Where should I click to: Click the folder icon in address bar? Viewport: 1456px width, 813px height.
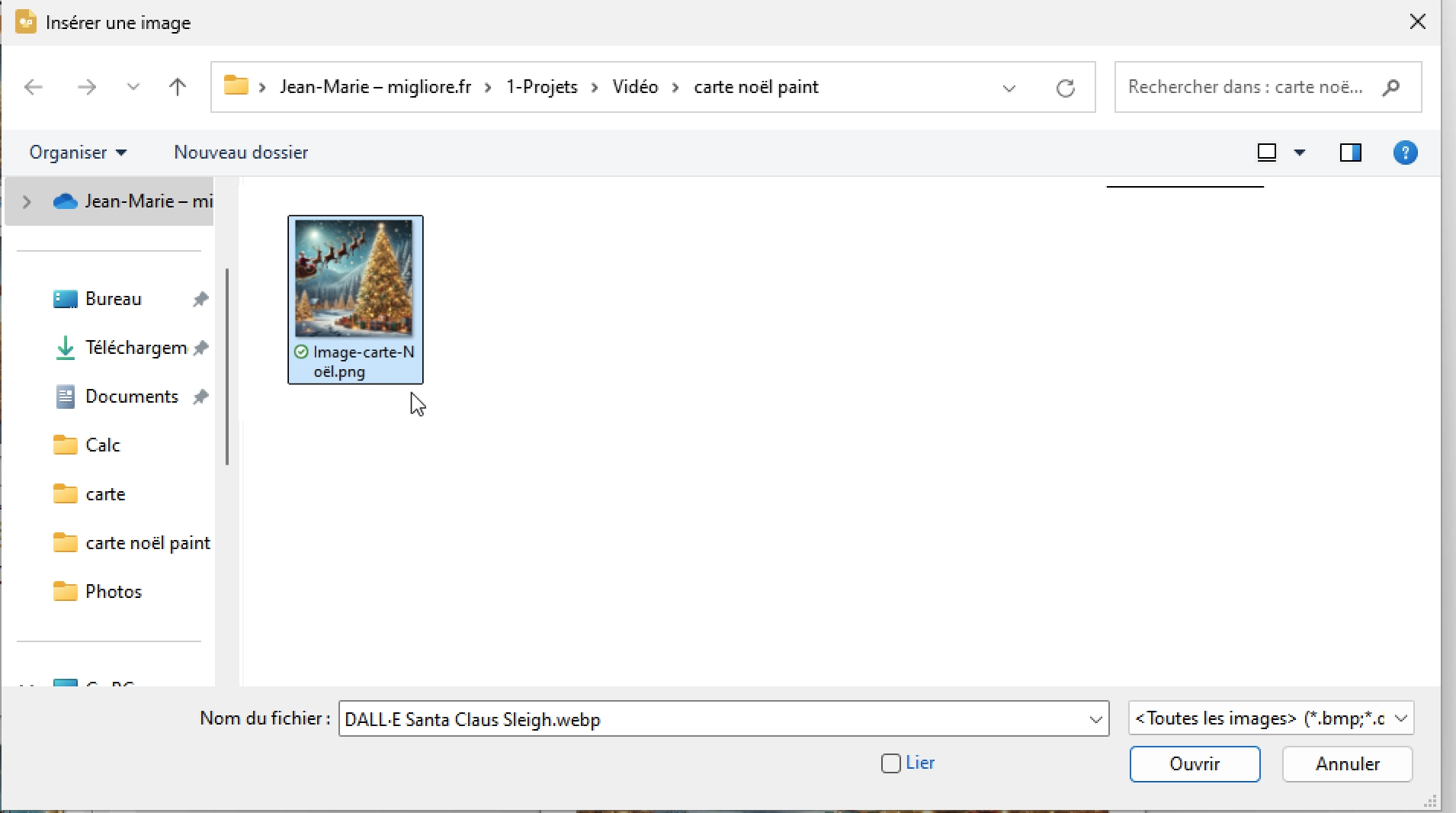(x=236, y=85)
